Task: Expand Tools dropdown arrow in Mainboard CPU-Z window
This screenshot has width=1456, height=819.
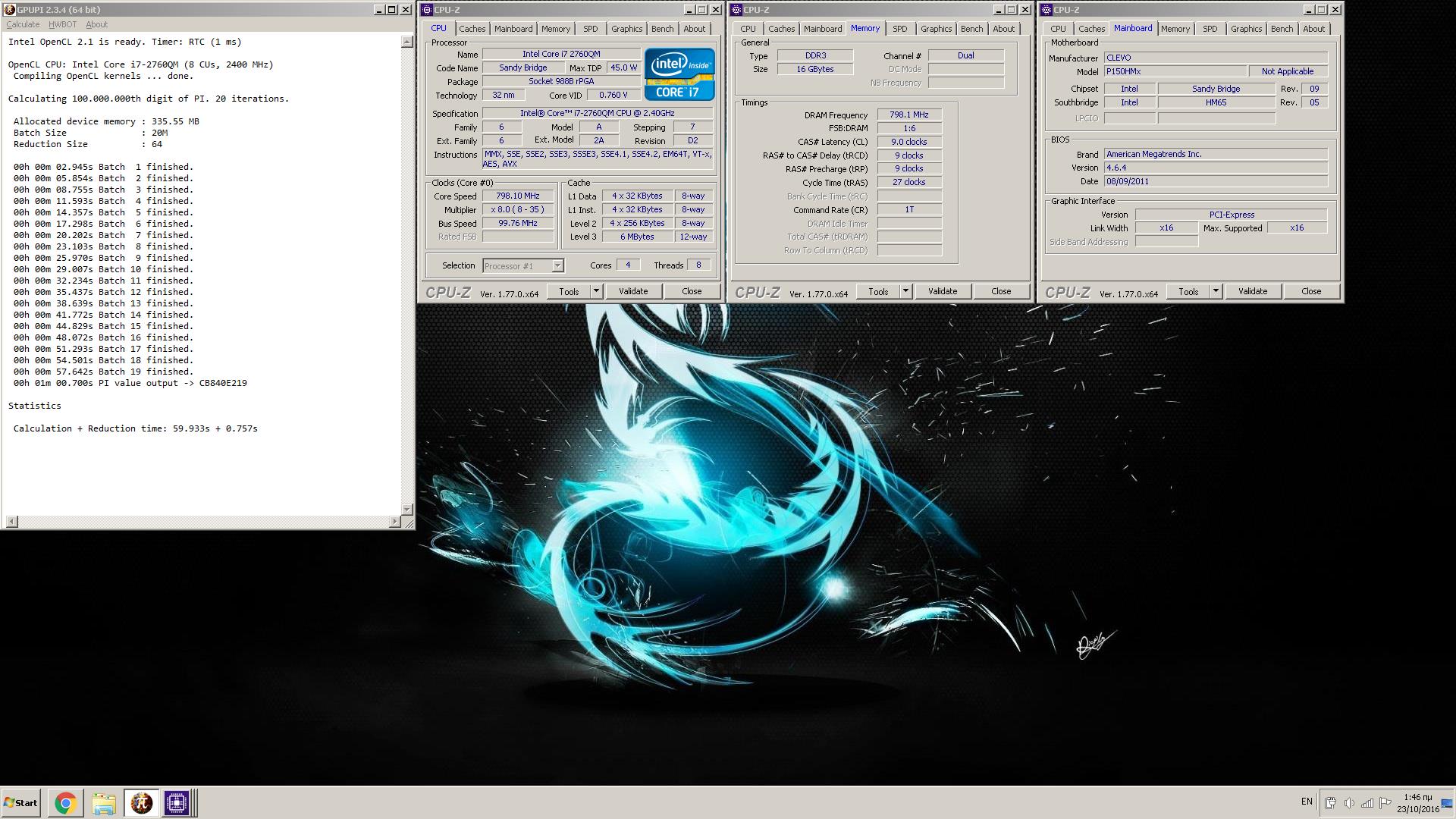Action: pos(1216,291)
